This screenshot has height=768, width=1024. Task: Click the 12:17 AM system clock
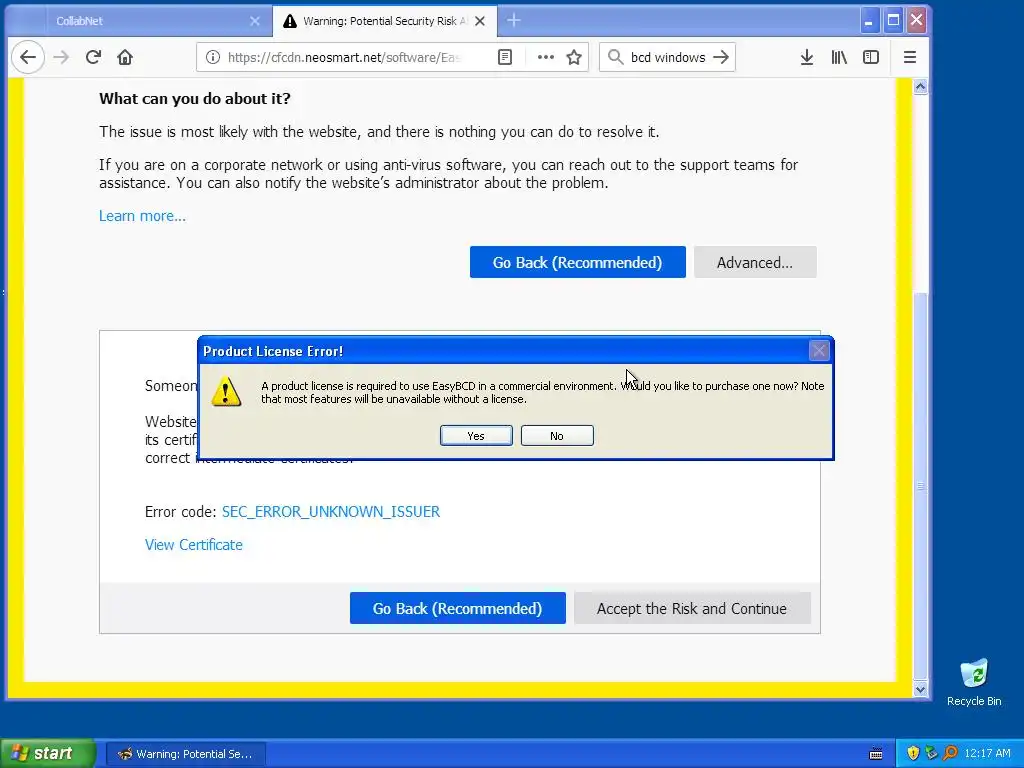[x=987, y=753]
